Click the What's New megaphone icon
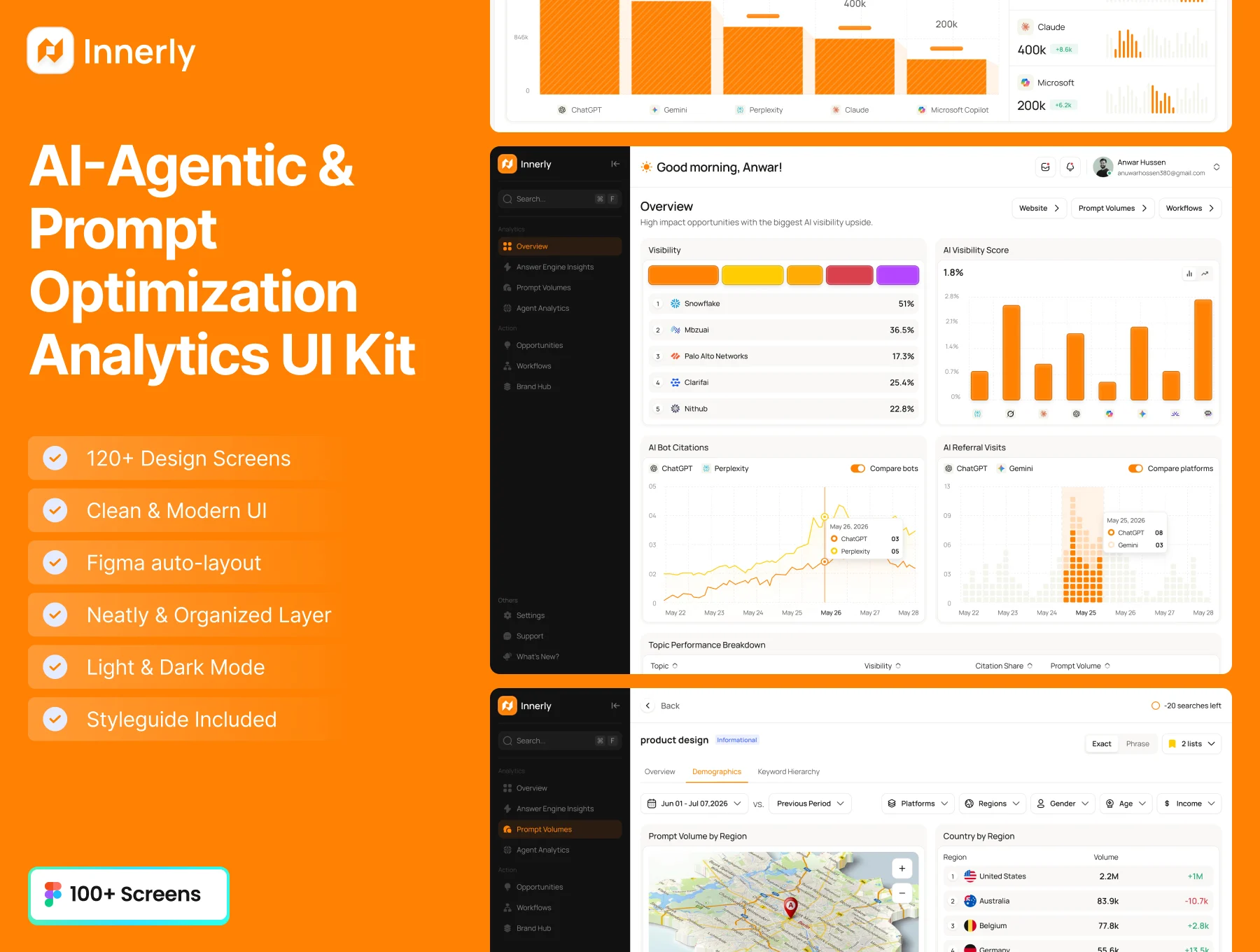This screenshot has height=952, width=1260. pos(507,657)
